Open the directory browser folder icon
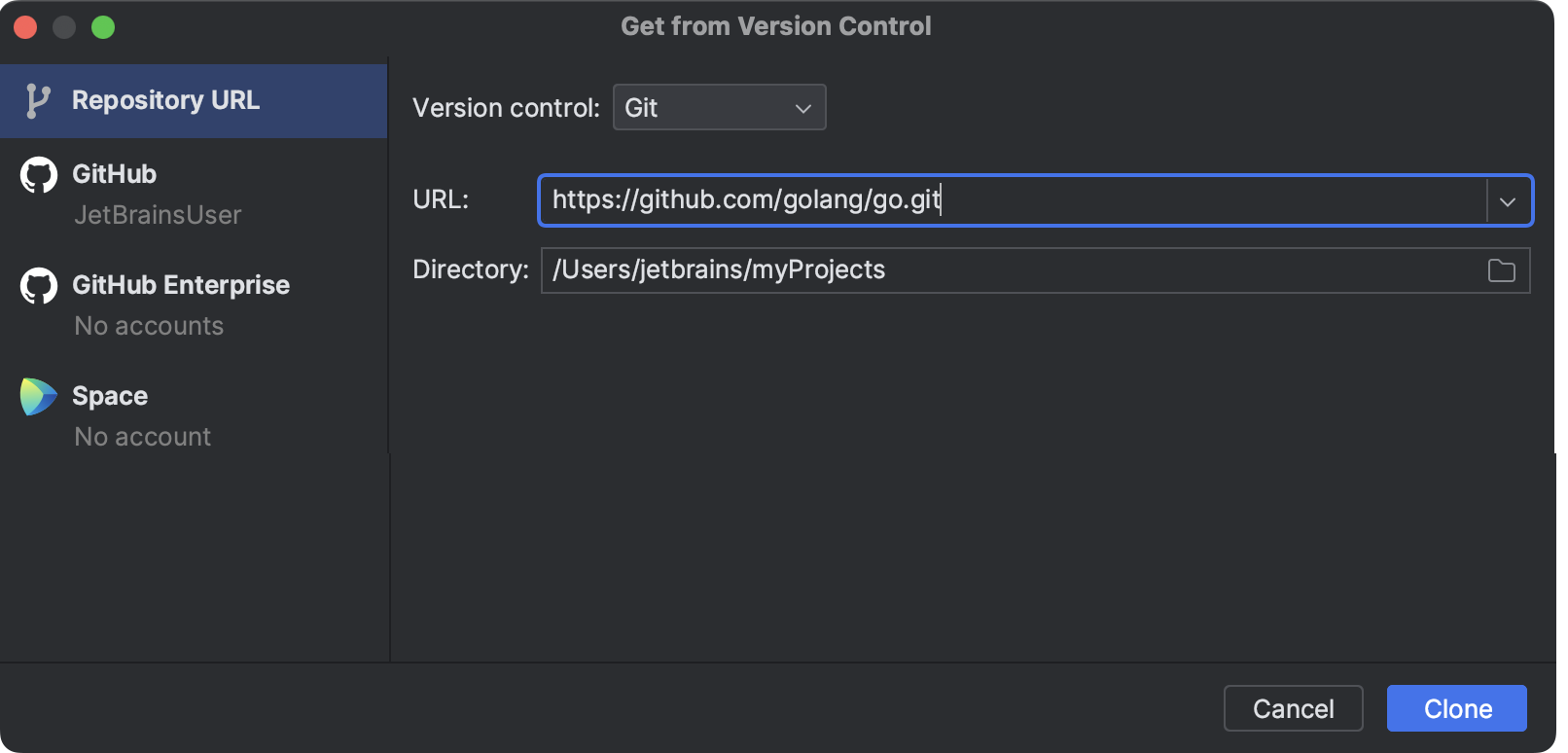Image resolution: width=1568 pixels, height=753 pixels. click(1501, 270)
